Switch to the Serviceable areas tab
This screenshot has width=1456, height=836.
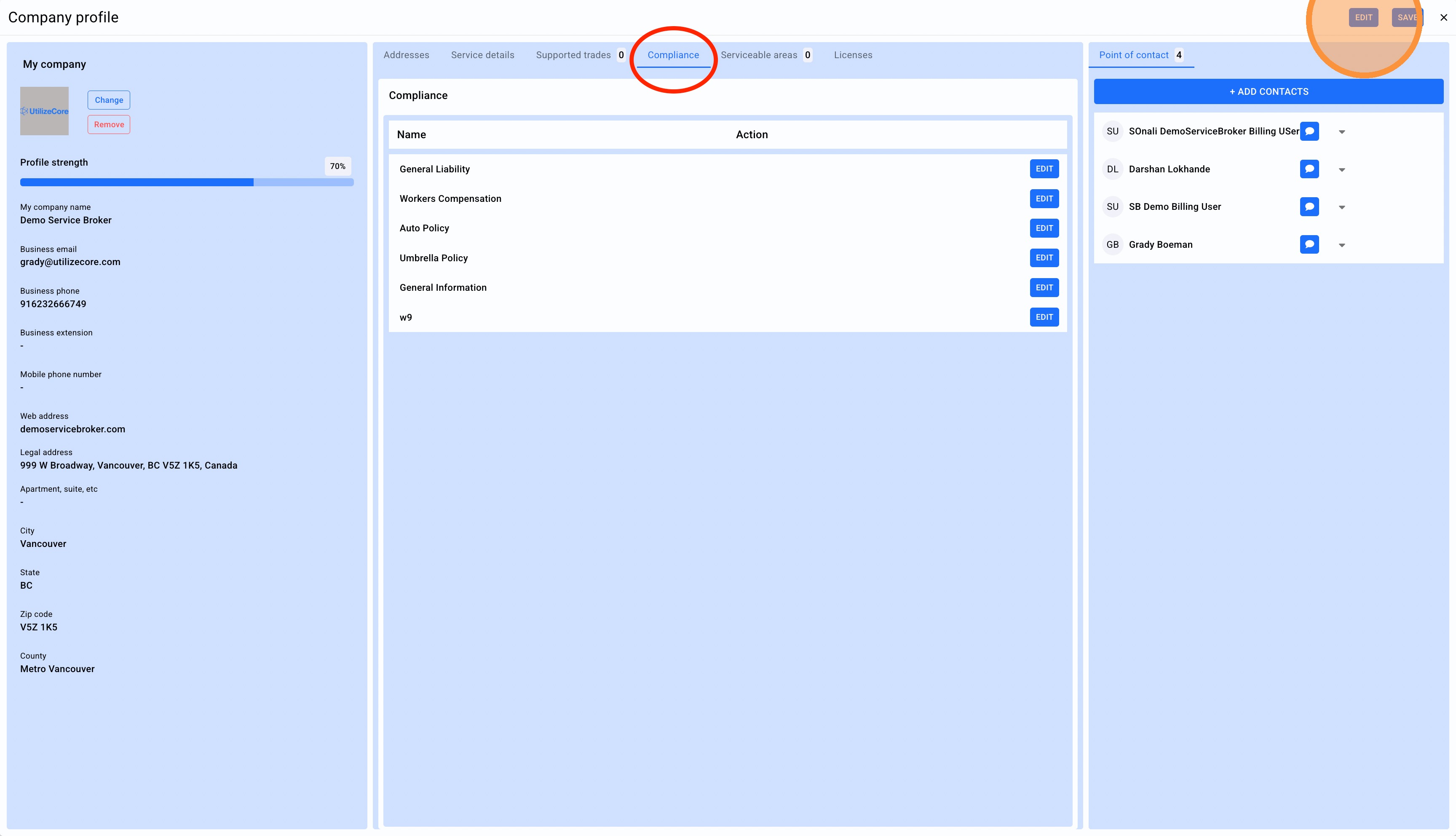tap(759, 55)
